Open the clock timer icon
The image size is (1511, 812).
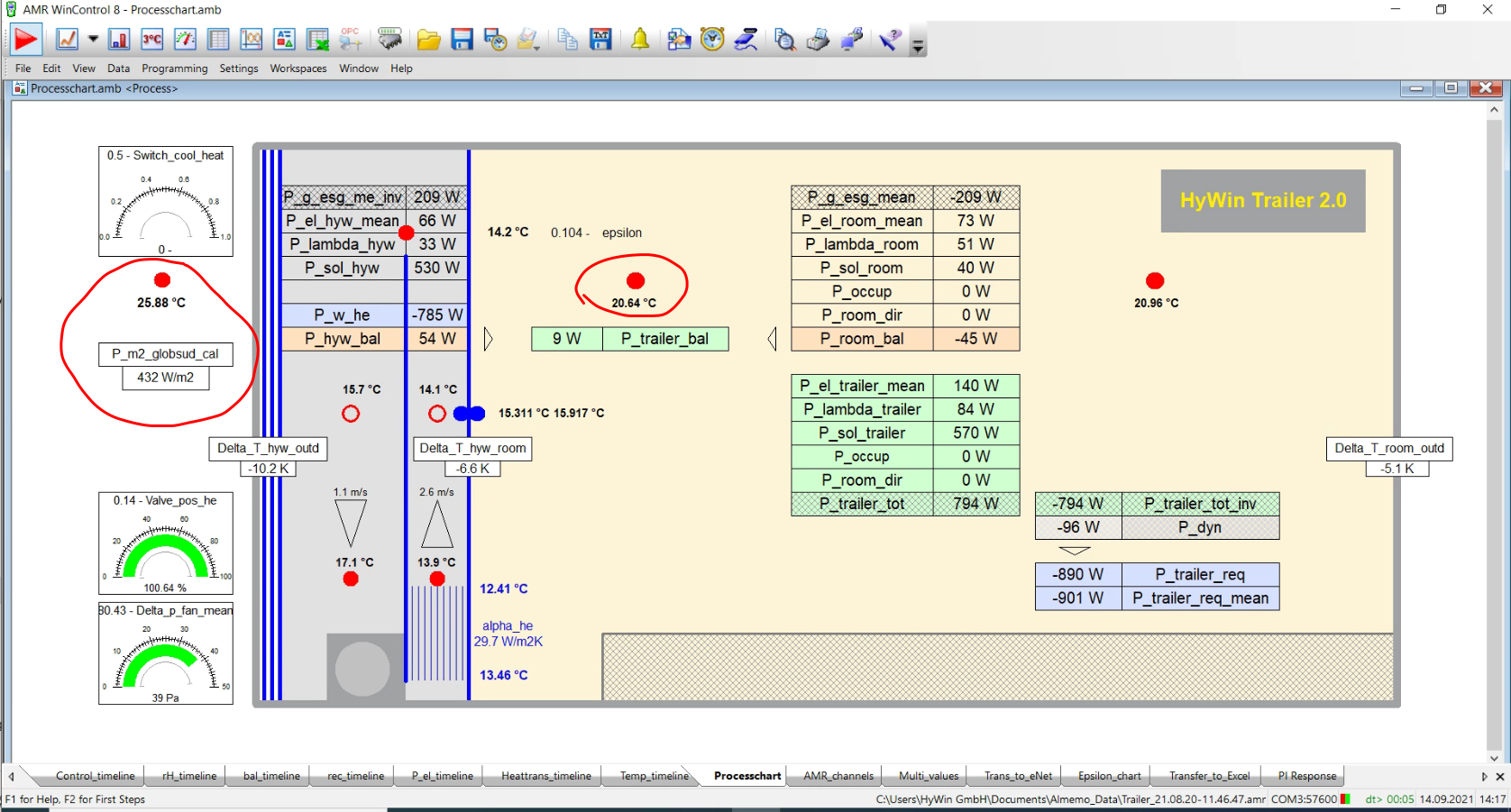tap(712, 39)
